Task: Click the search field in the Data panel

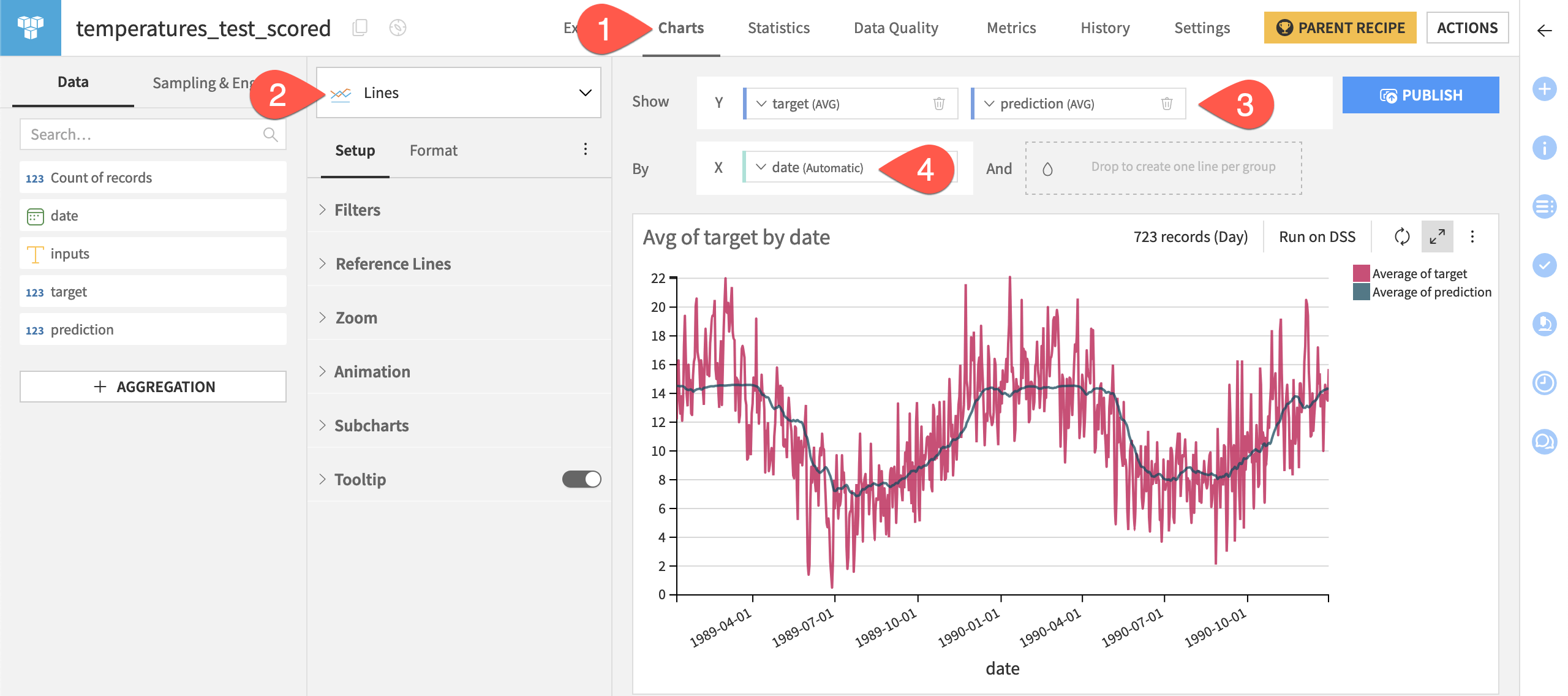Action: tap(147, 134)
